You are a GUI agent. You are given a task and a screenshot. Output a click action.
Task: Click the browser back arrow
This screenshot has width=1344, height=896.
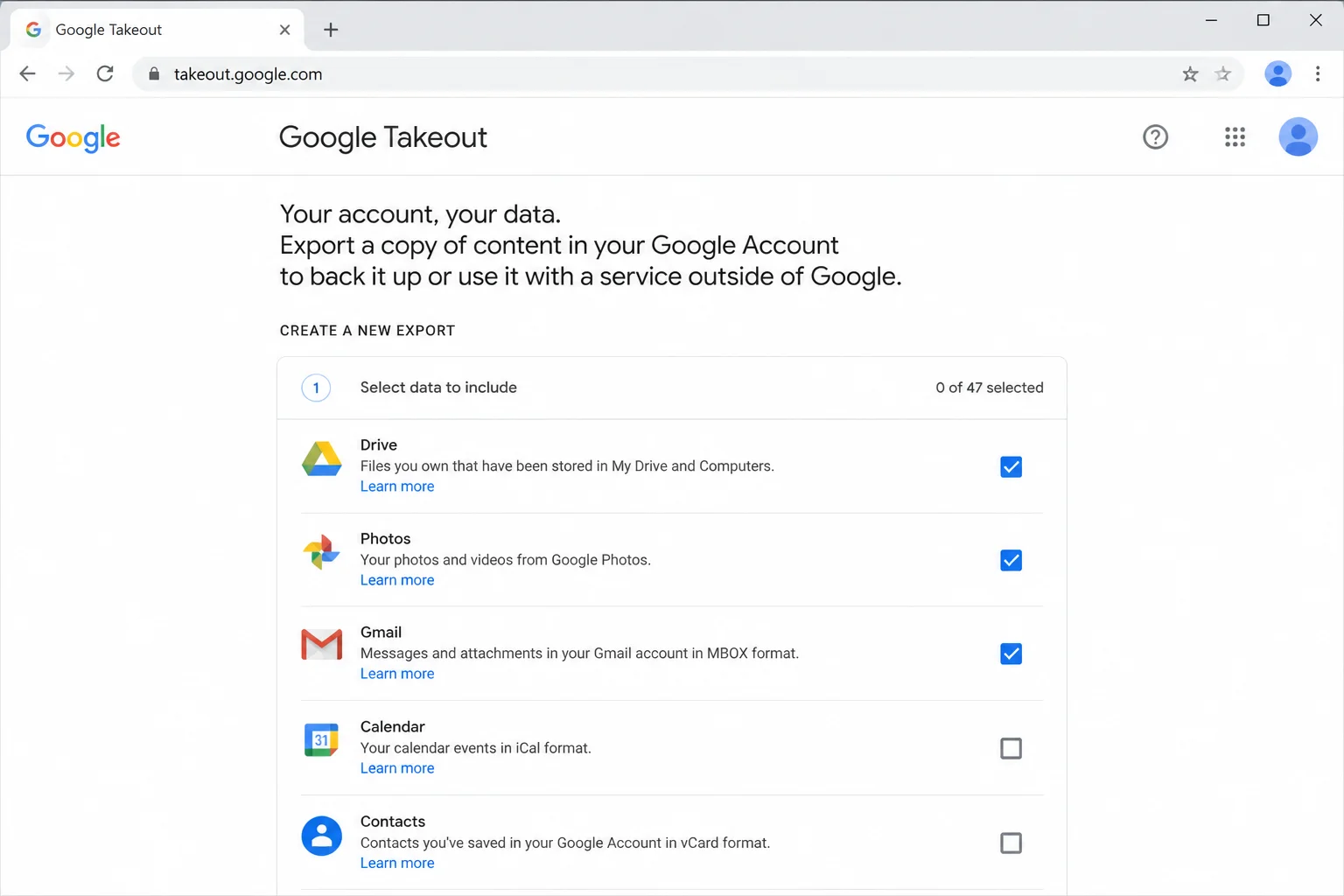27,73
